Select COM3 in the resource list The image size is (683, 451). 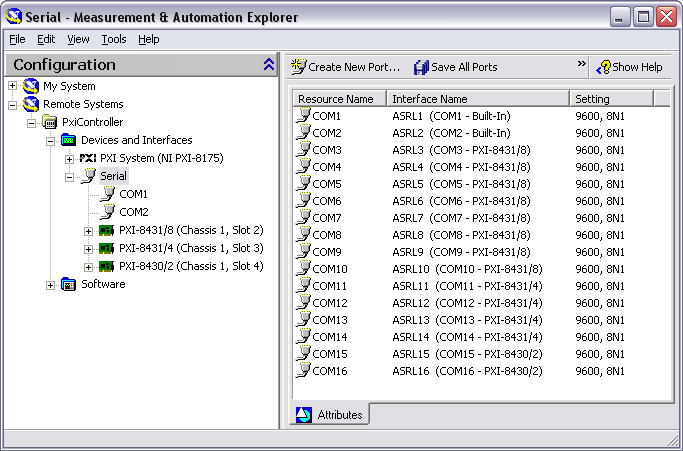327,150
